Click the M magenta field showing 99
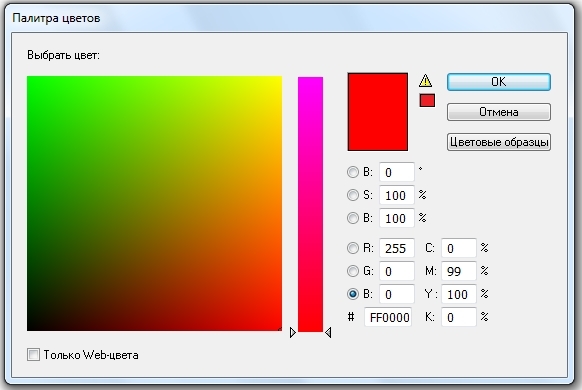Screen dimensions: 582x390 [x=459, y=271]
